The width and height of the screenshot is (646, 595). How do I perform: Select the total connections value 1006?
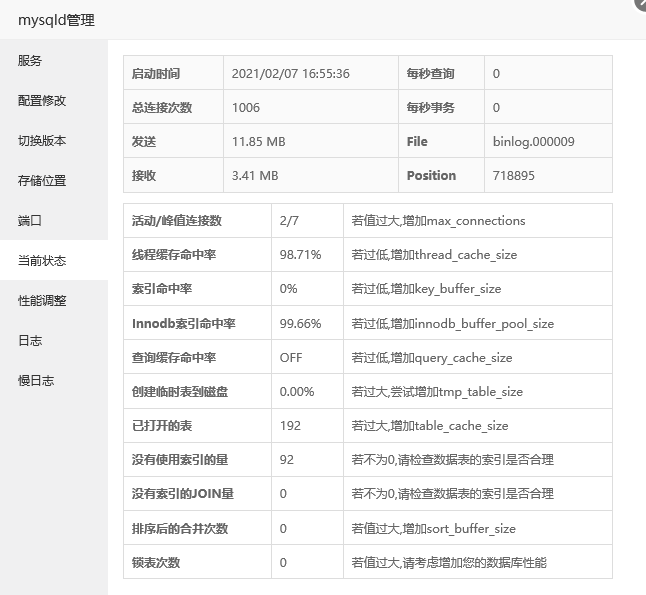(x=246, y=108)
